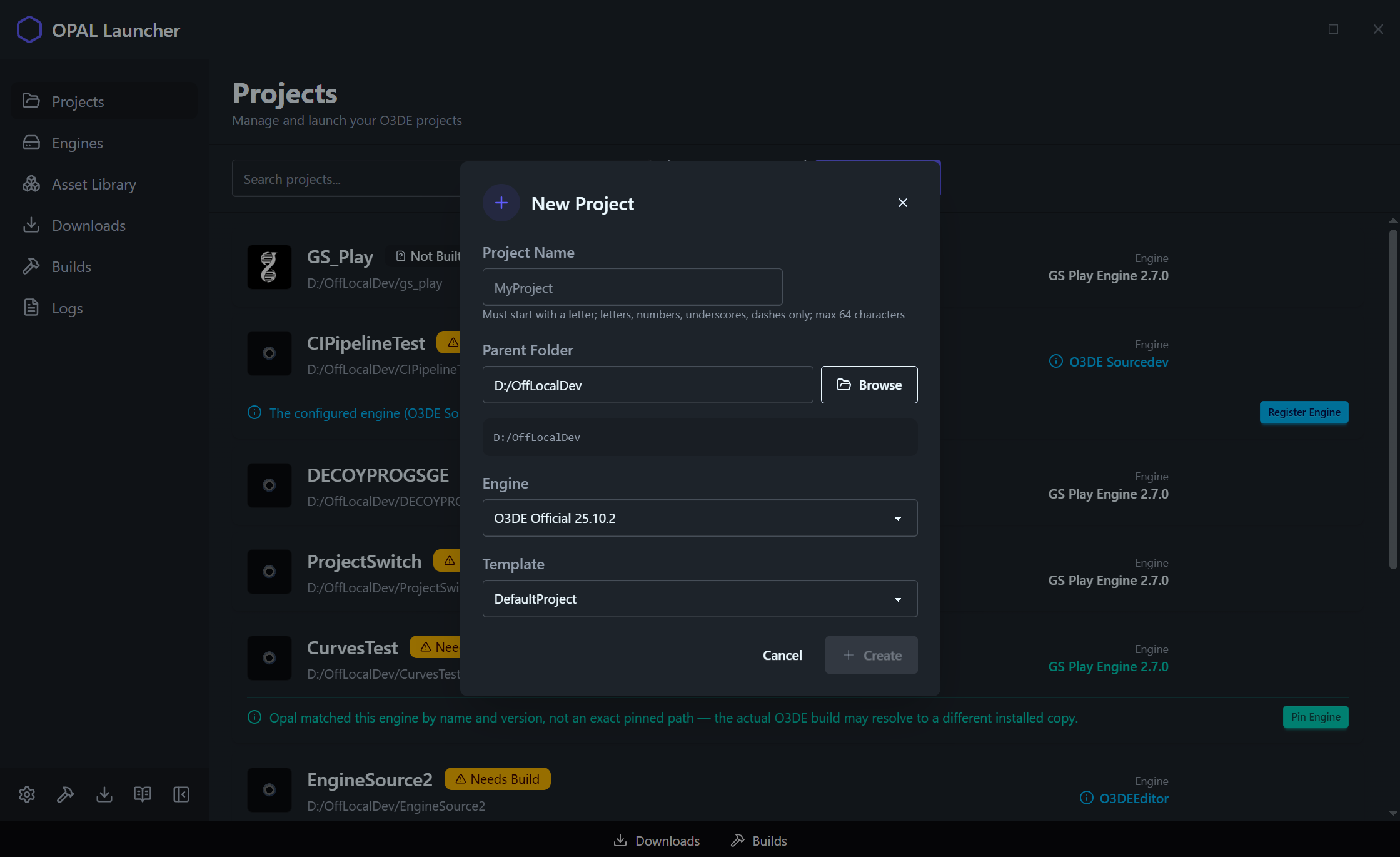Open Asset Library from the sidebar

[x=104, y=184]
